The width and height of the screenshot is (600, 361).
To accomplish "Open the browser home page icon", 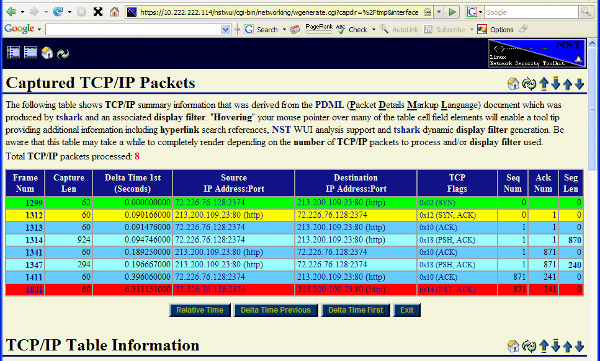I will coord(114,12).
